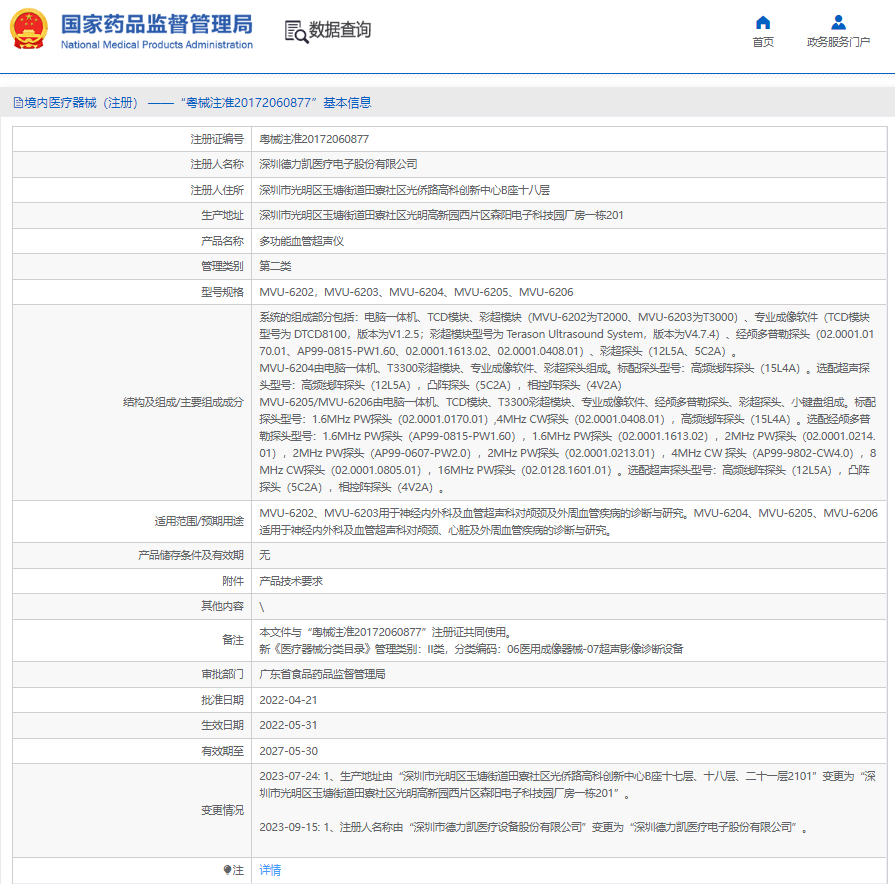The width and height of the screenshot is (895, 884).
Task: Select the 产品名称 row label
Action: pyautogui.click(x=222, y=241)
